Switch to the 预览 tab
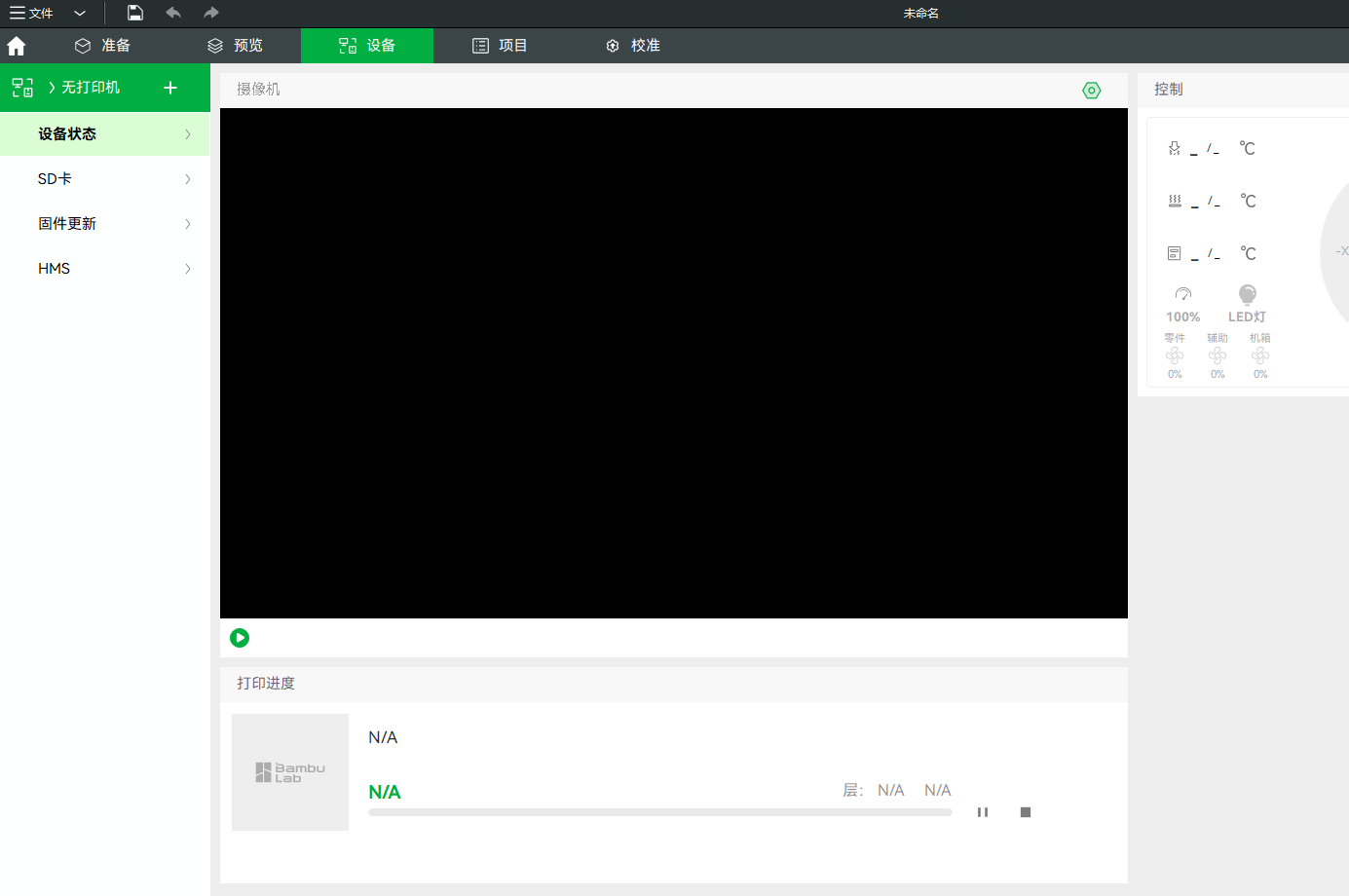The width and height of the screenshot is (1349, 896). point(235,46)
